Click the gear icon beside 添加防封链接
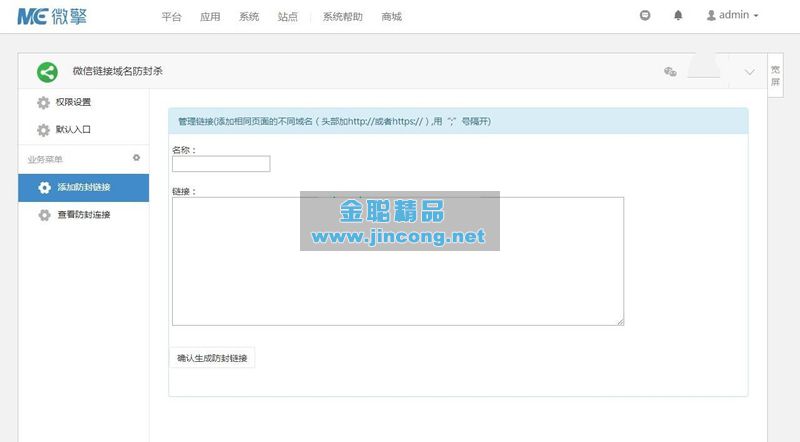 click(44, 187)
